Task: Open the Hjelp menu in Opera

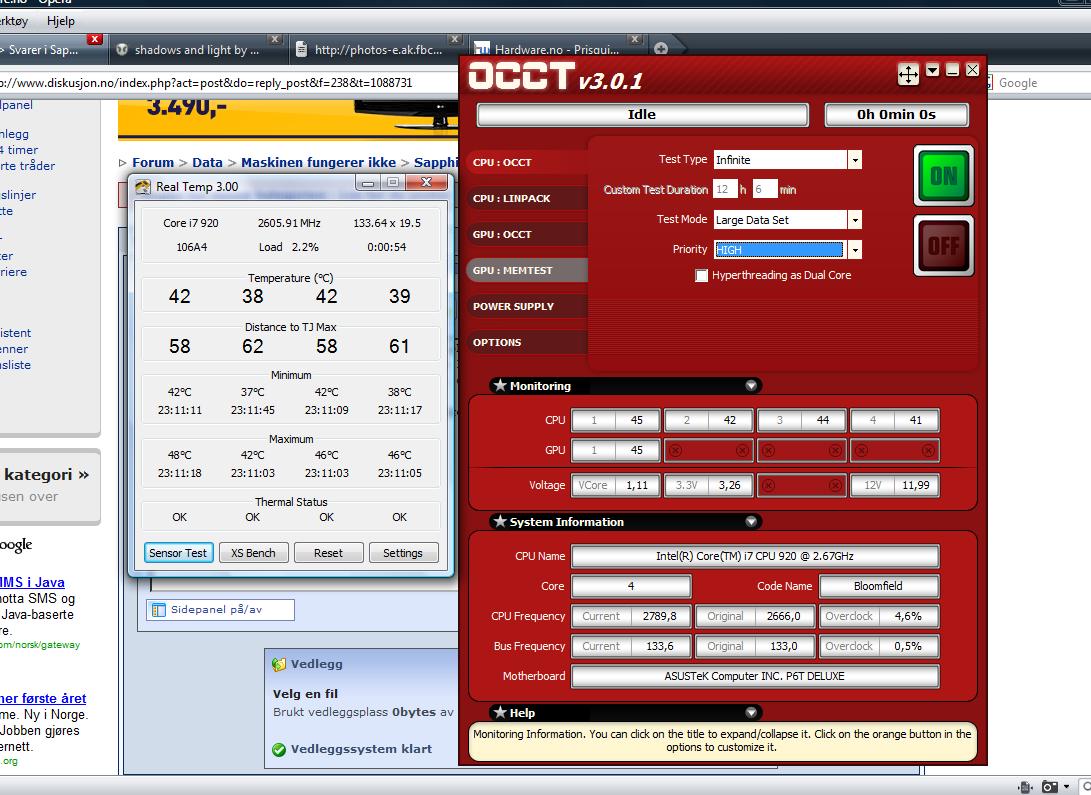Action: 61,21
